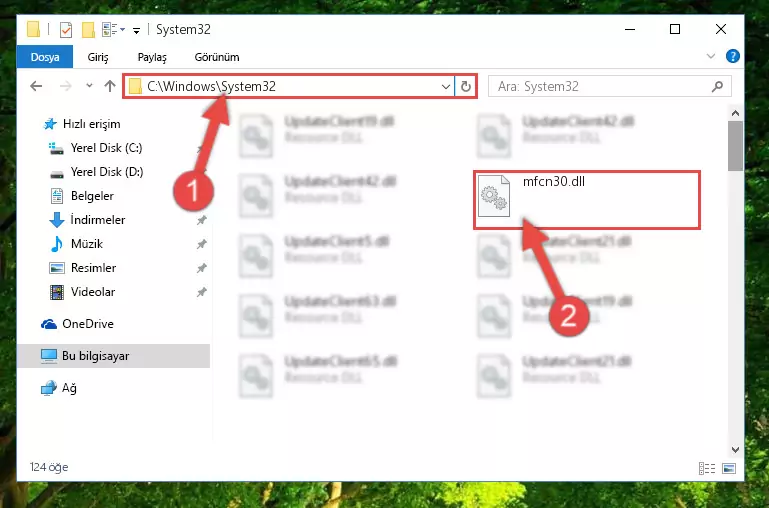The image size is (769, 508).
Task: Open Videolar folder in sidebar
Action: click(93, 292)
